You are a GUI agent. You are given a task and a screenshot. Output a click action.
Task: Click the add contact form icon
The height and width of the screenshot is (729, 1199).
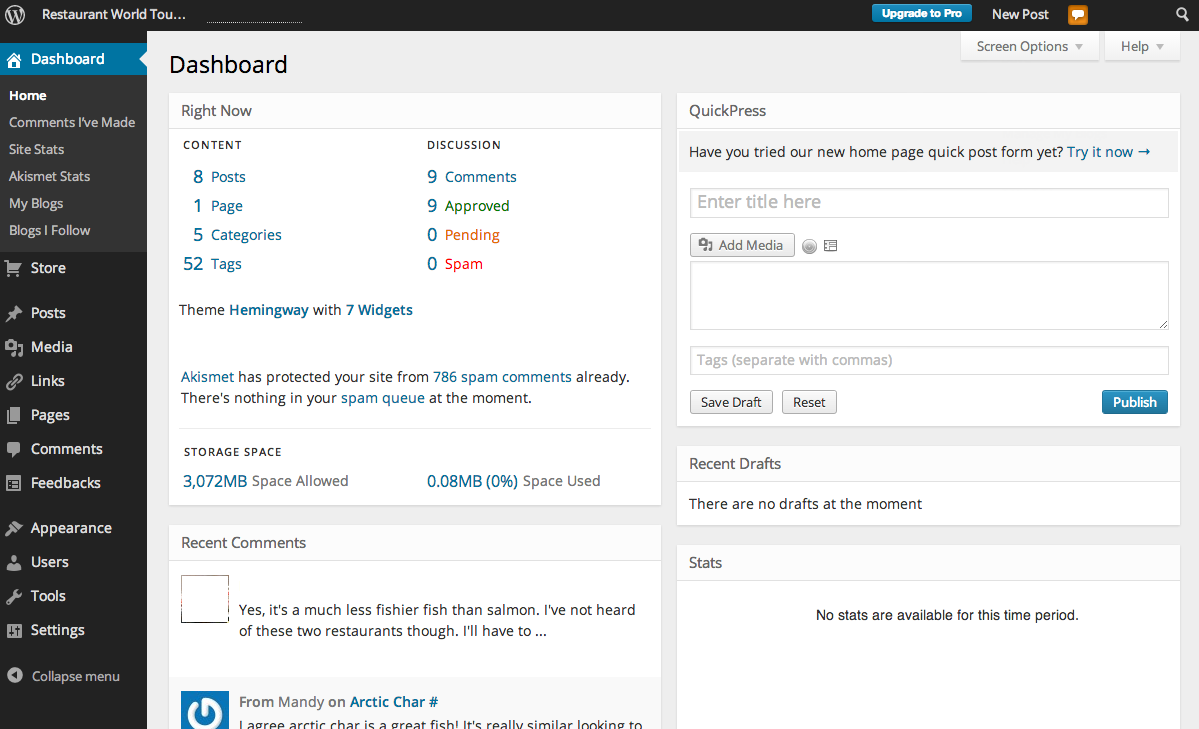coord(830,246)
